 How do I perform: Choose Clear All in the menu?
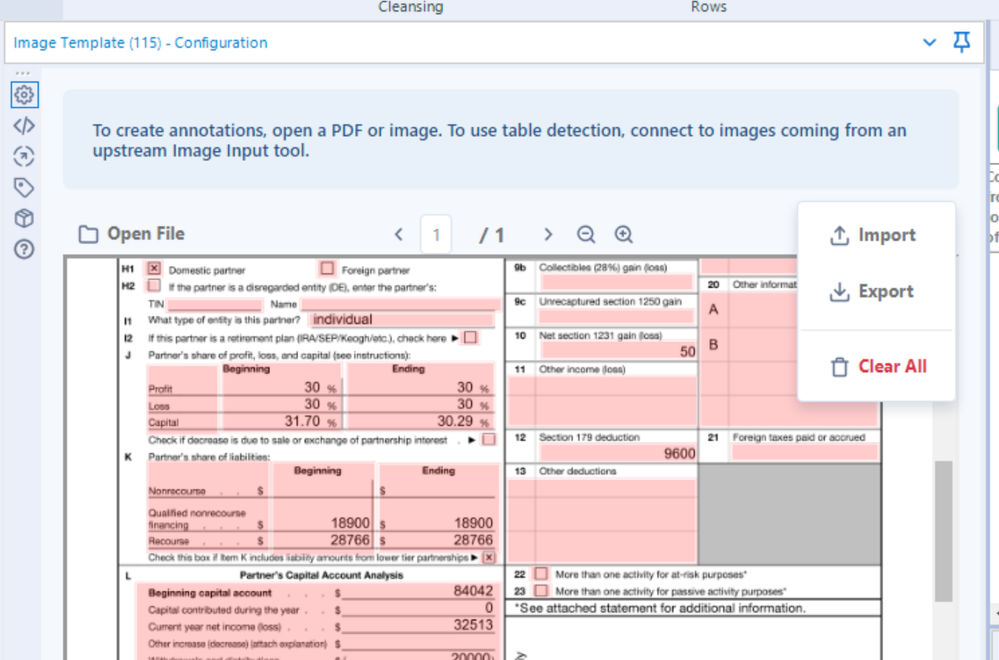[x=879, y=366]
